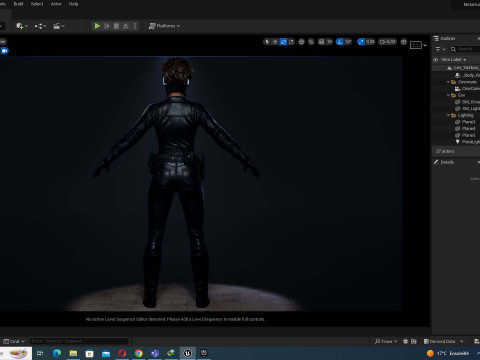Select the CineCamera actor in Outliner
This screenshot has height=360, width=480.
[x=456, y=88]
